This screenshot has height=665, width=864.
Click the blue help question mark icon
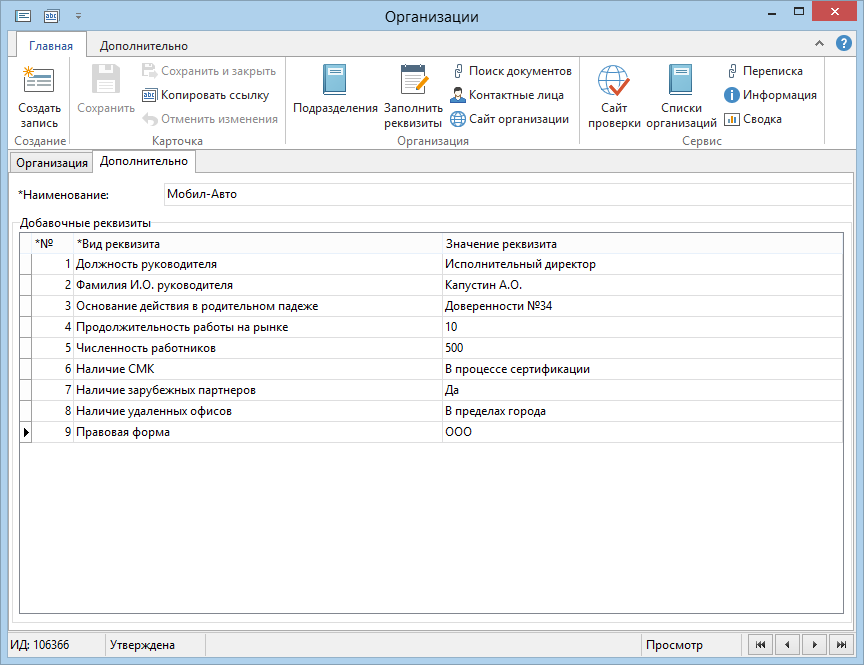[x=843, y=43]
